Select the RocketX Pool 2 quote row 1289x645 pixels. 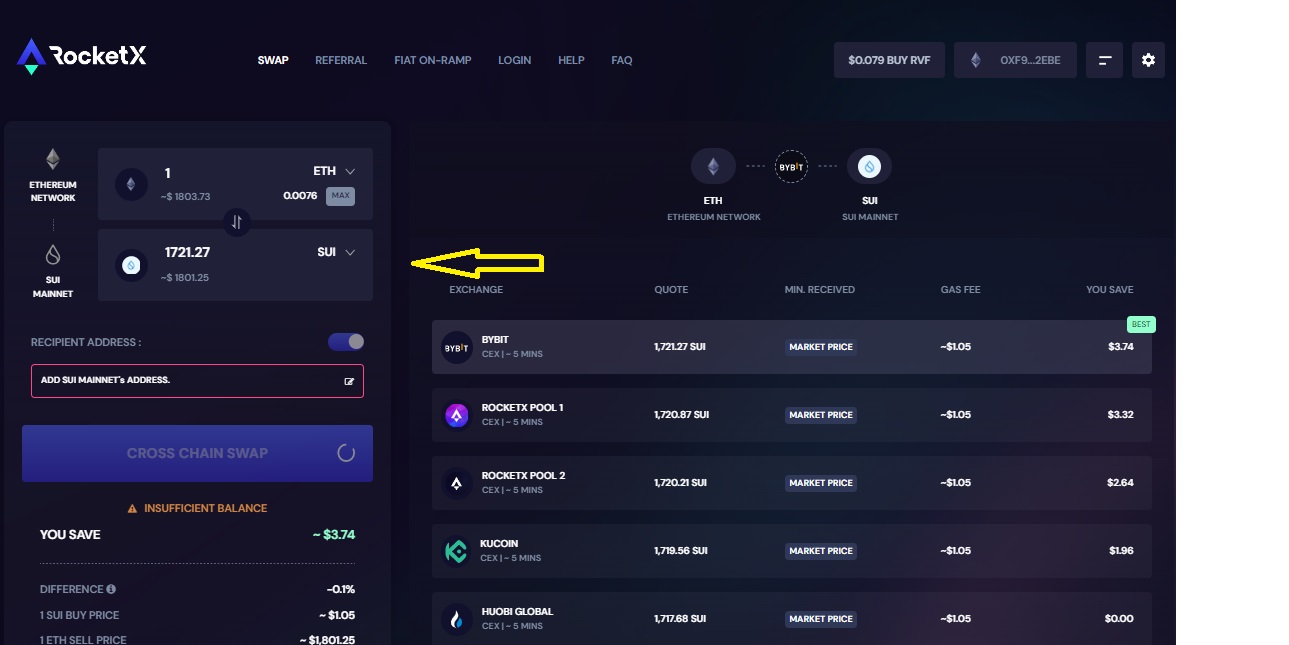click(x=791, y=483)
